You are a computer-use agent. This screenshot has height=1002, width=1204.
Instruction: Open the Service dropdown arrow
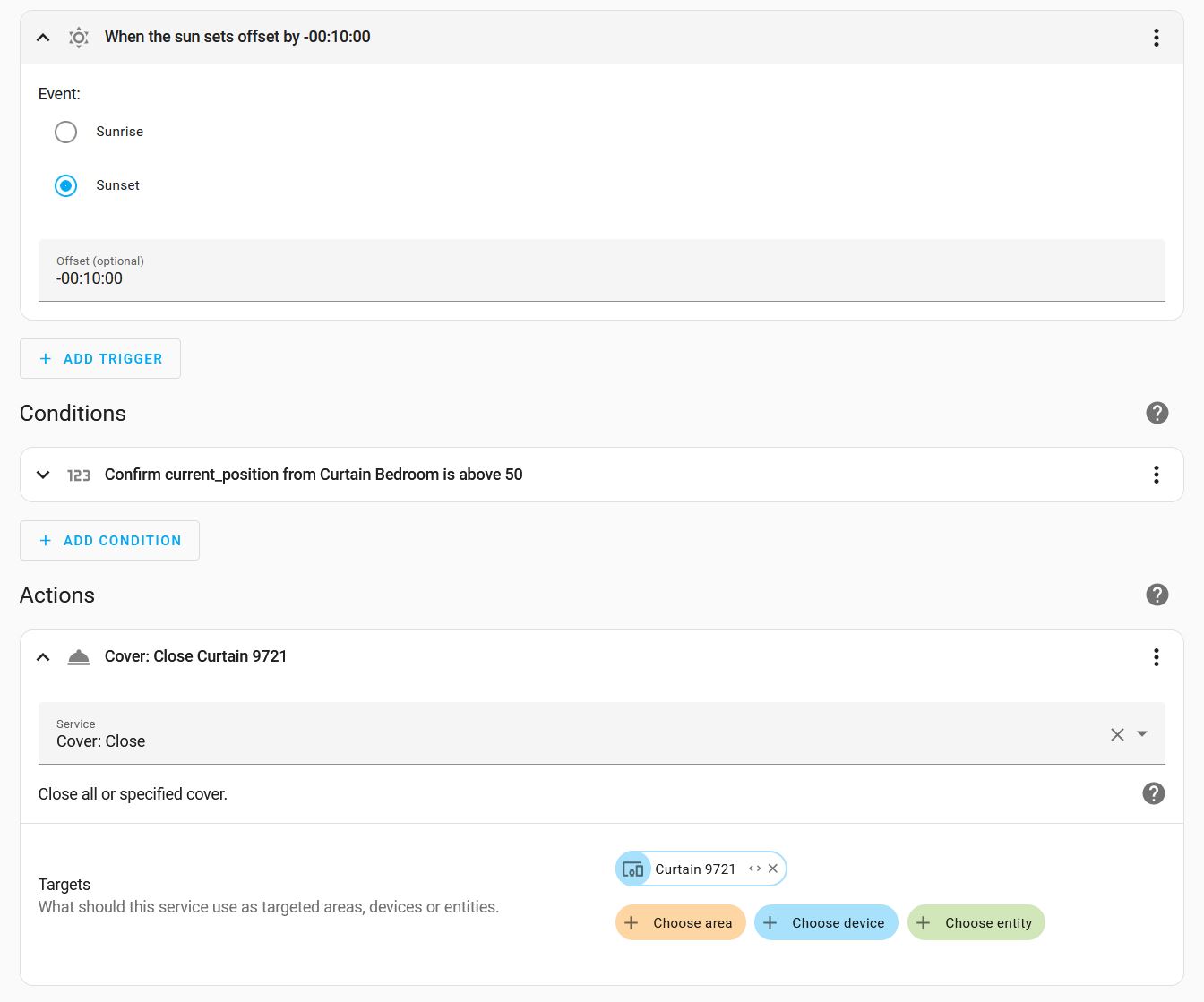click(x=1142, y=734)
